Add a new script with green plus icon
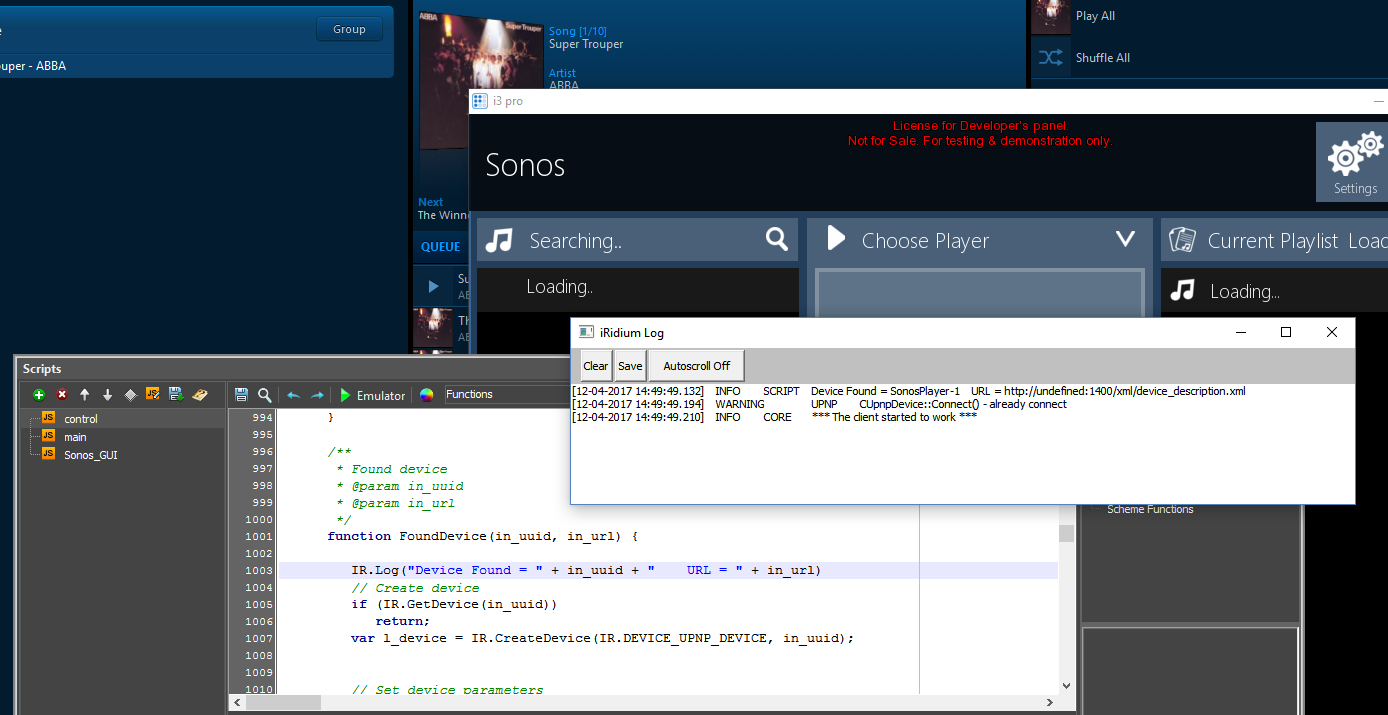The width and height of the screenshot is (1388, 715). point(39,395)
